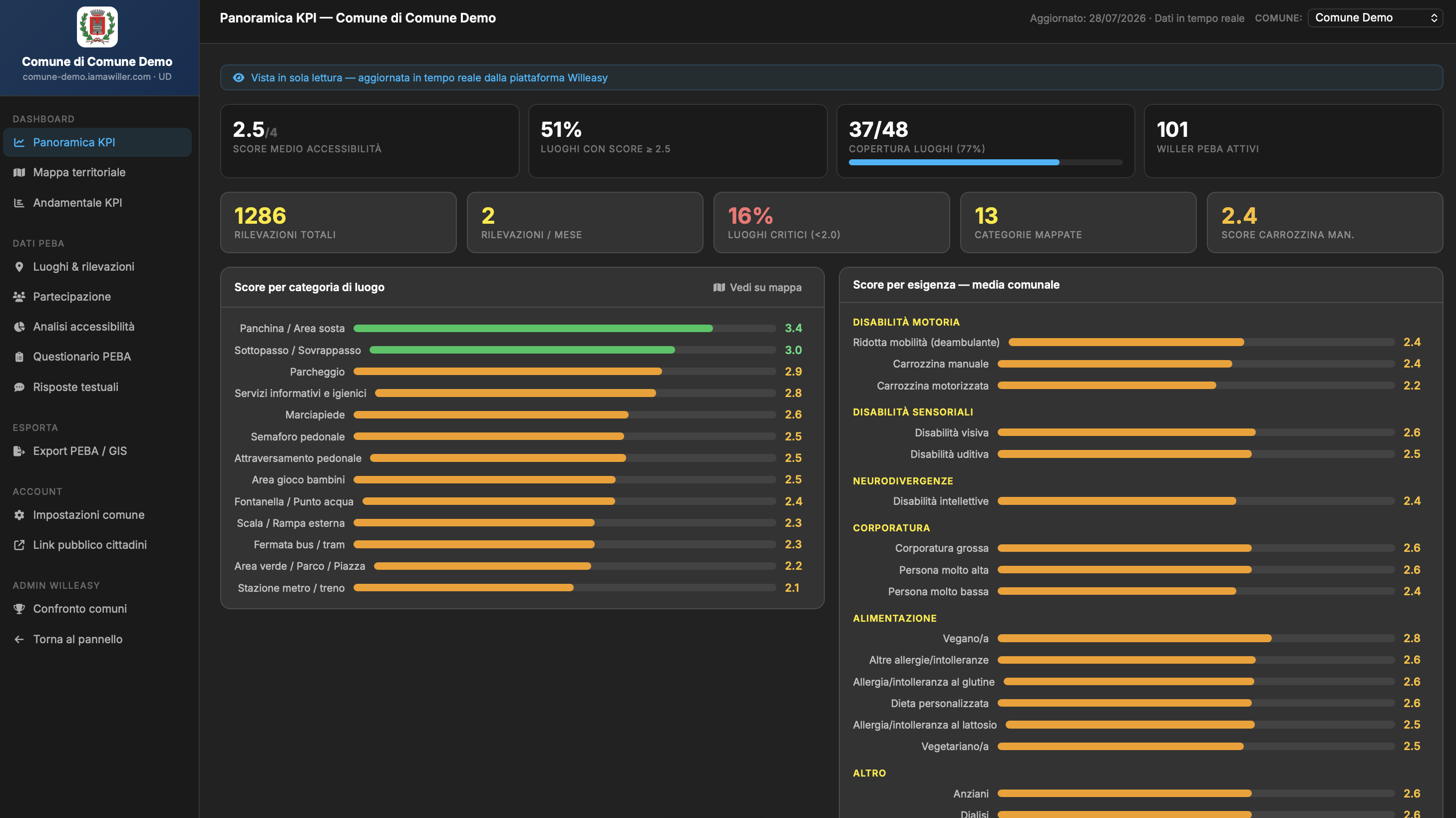Click Vedi su mappa link
Screen dimensions: 1456x818
click(x=757, y=287)
